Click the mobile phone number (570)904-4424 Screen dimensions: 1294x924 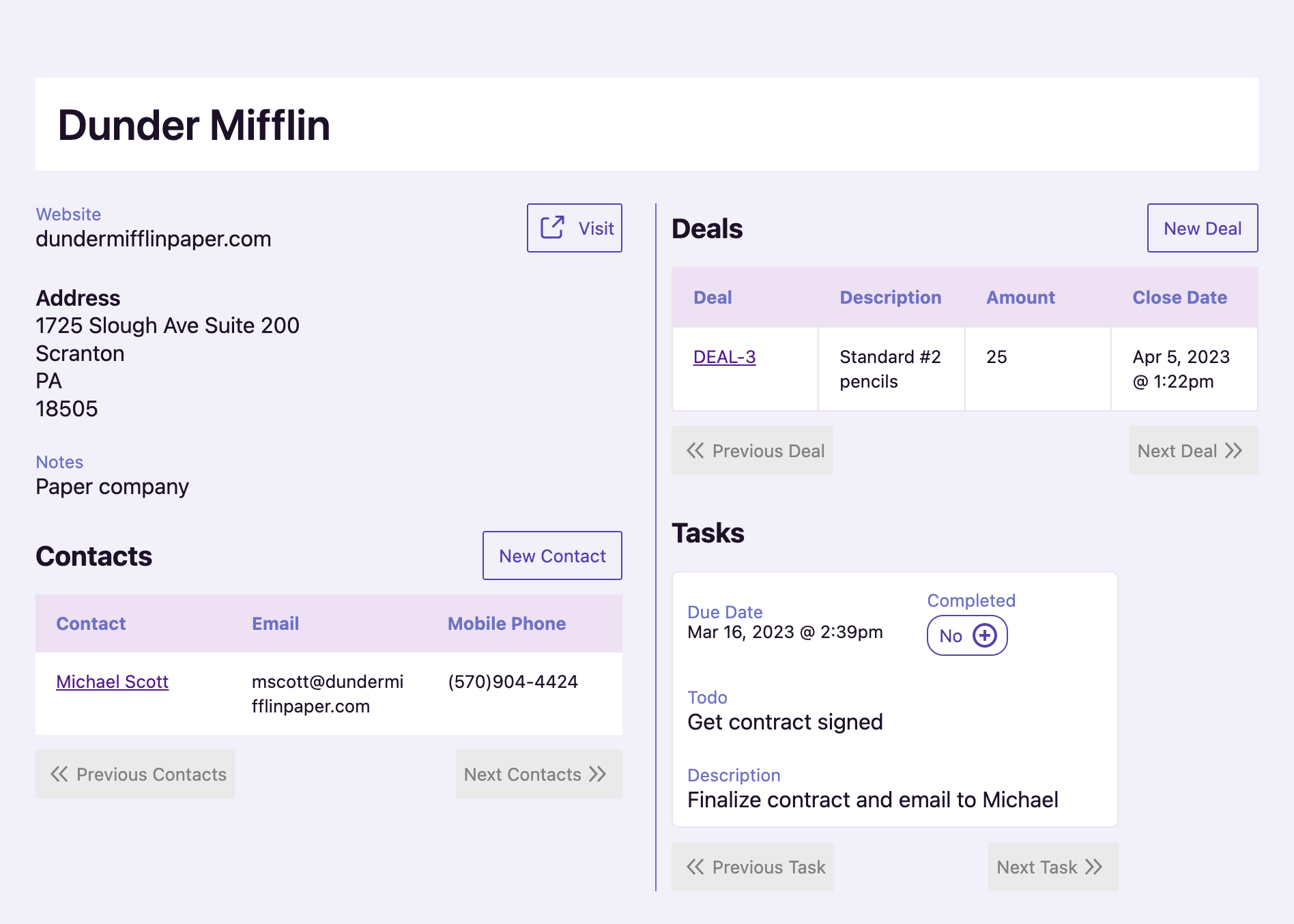coord(513,681)
